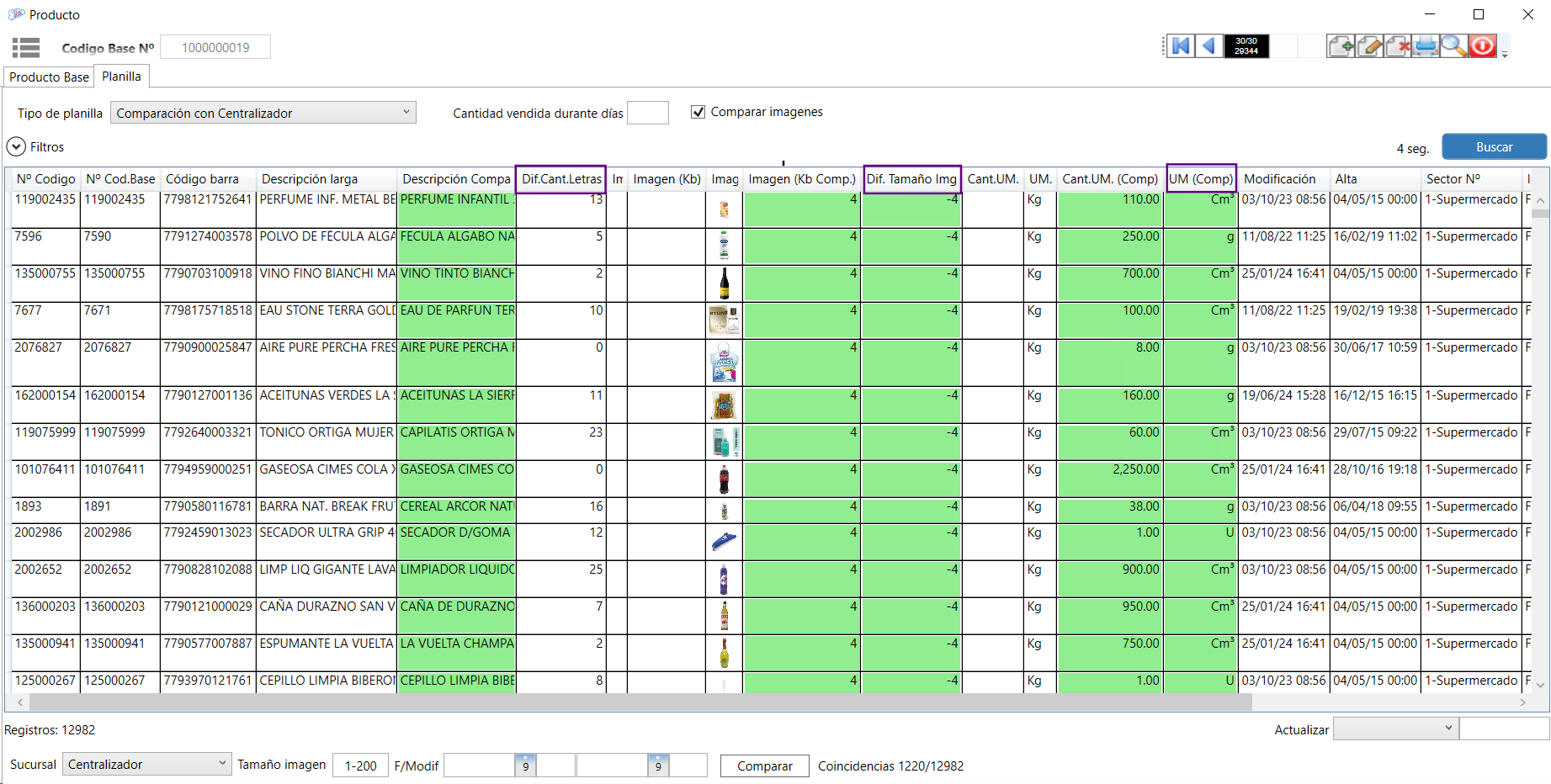Expand the Filtros section

click(x=16, y=147)
